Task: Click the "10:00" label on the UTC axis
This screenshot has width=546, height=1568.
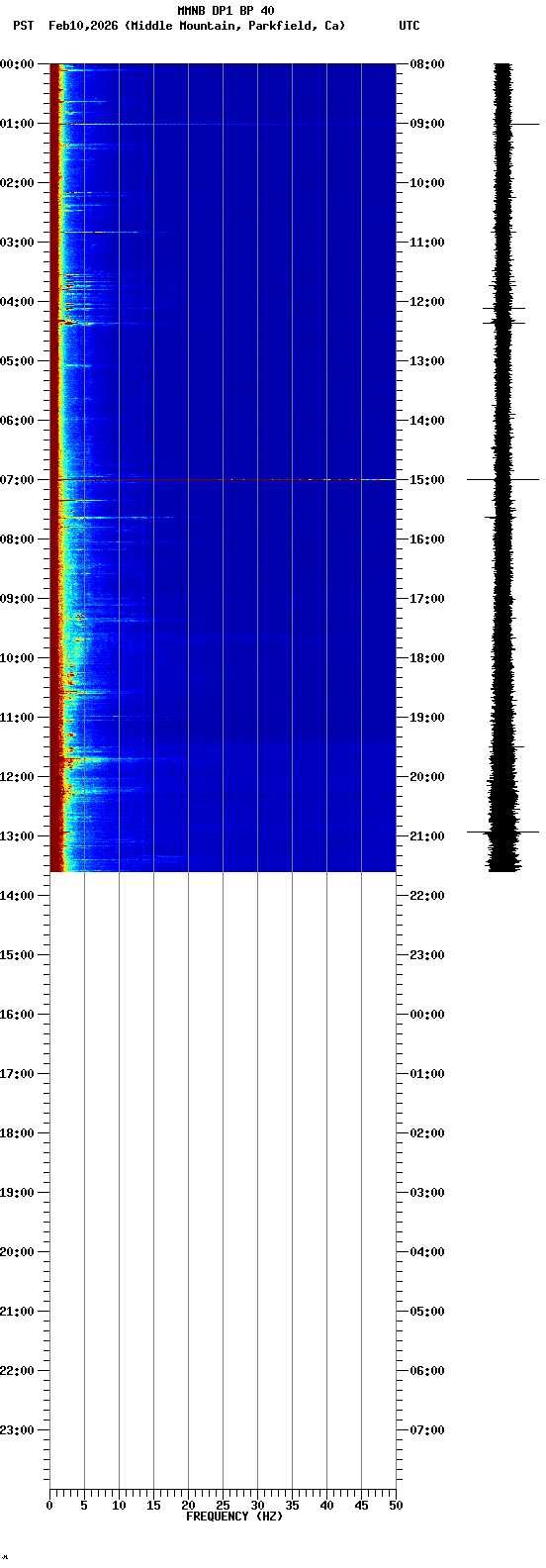Action: point(427,183)
